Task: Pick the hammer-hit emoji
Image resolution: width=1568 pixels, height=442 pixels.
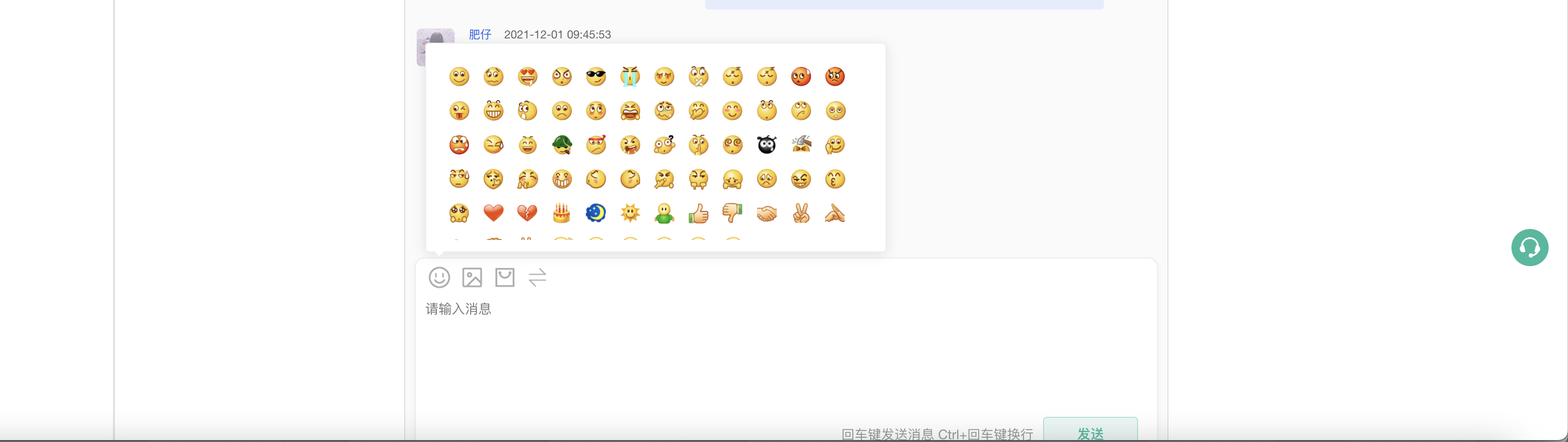Action: coord(801,145)
